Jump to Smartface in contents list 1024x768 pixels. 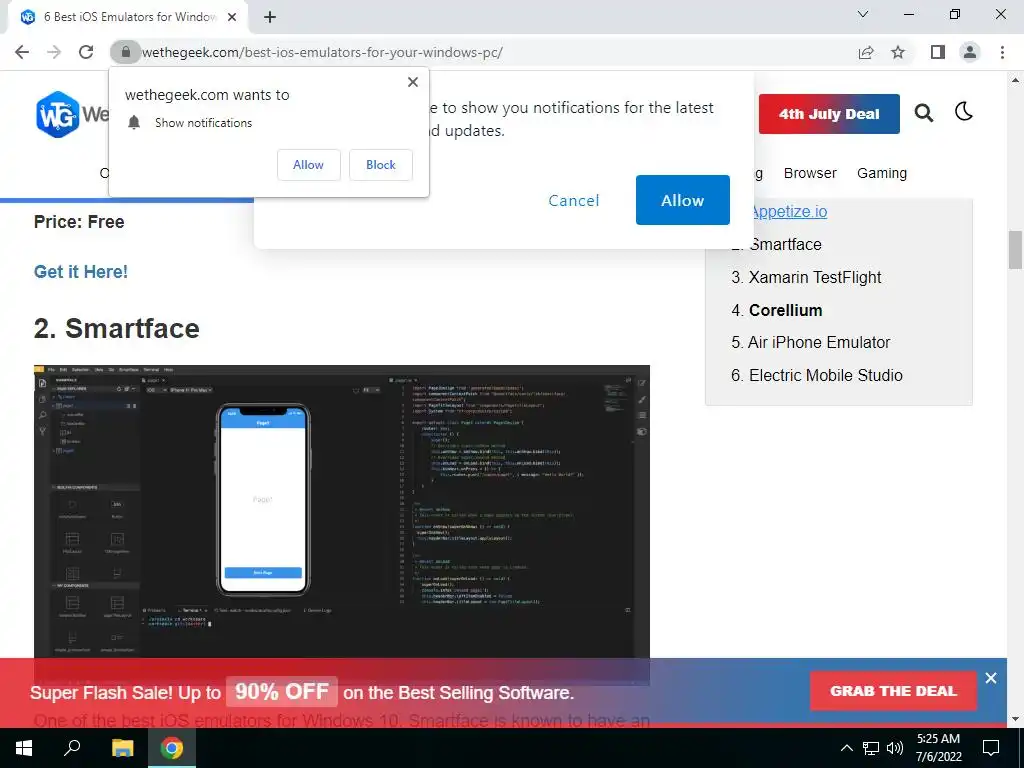(786, 244)
